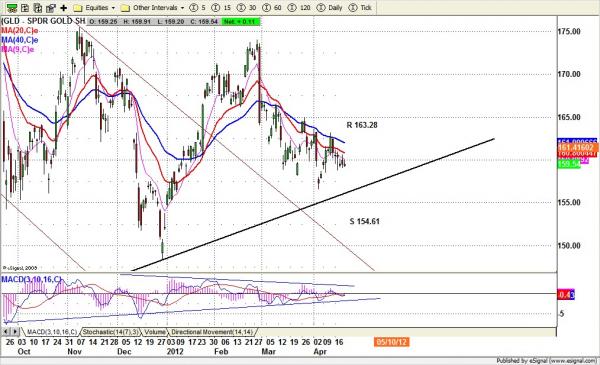Click the MACD(3,10,16,C) study label in lower pane
600x365 pixels.
tap(31, 279)
